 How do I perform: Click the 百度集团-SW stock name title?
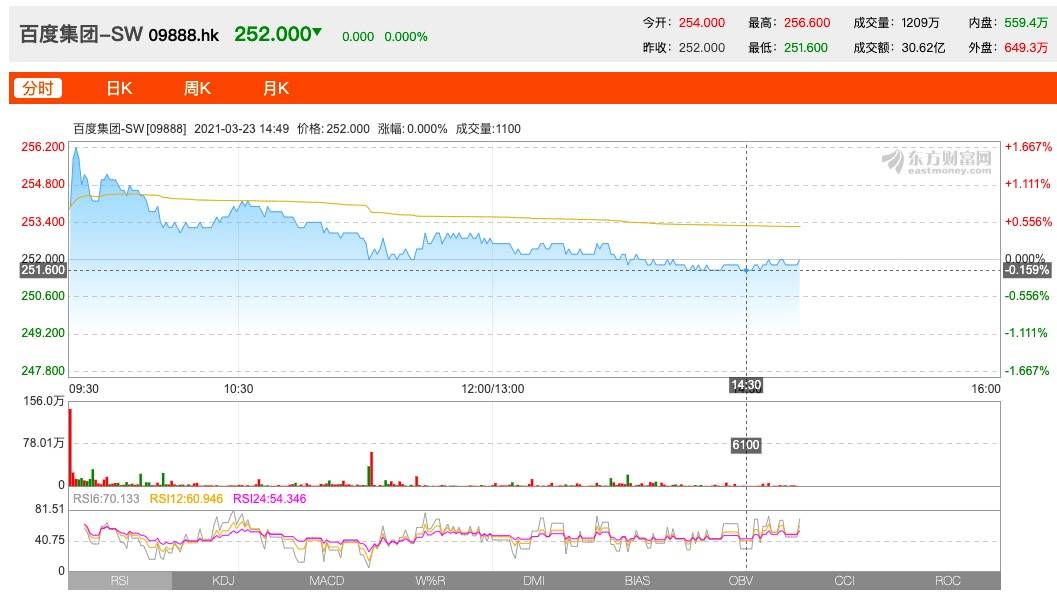pos(81,34)
